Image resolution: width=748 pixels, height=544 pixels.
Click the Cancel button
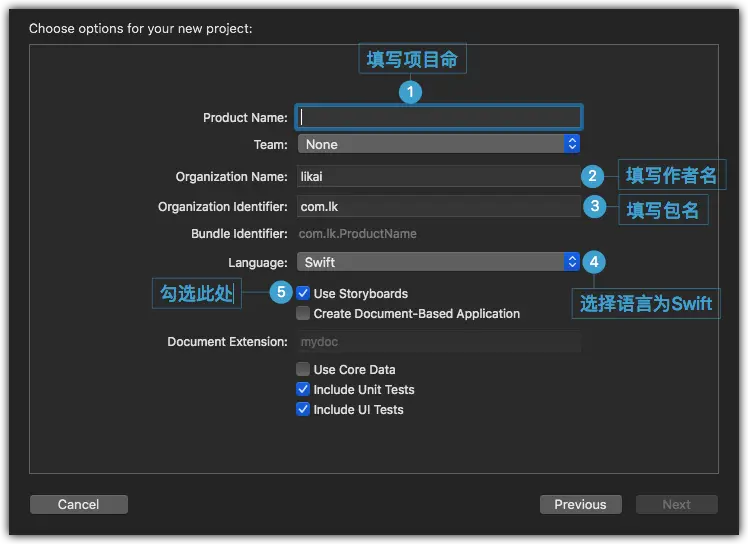[x=79, y=504]
